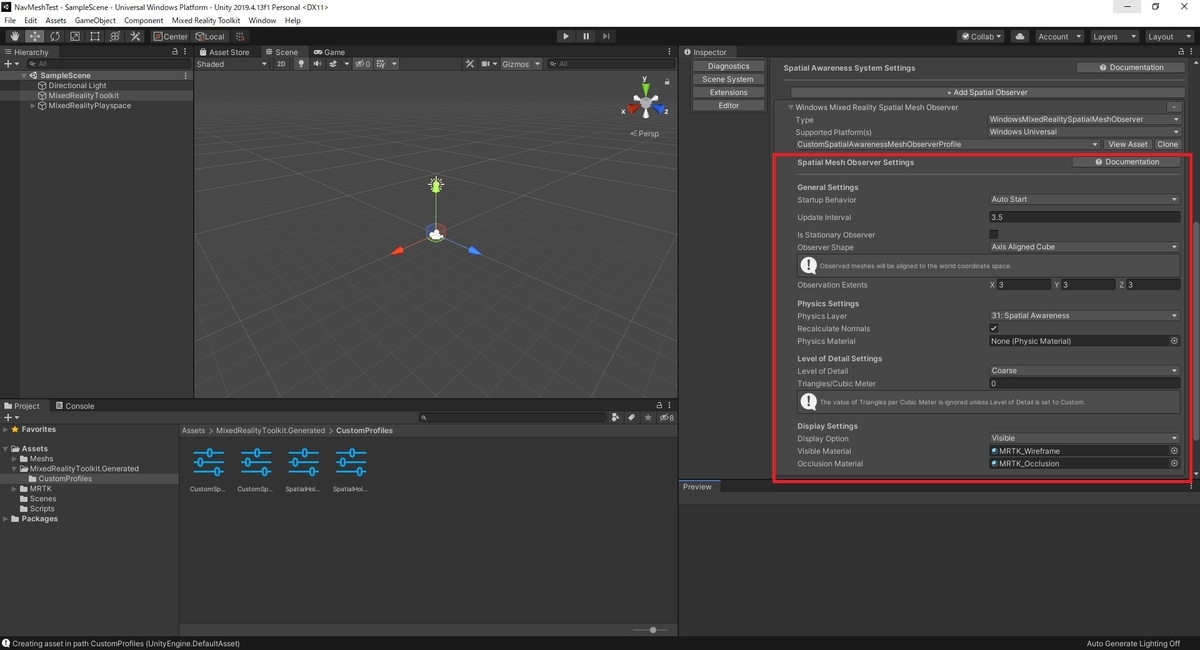Open the Diagnostics settings section
The width and height of the screenshot is (1200, 650).
[728, 66]
